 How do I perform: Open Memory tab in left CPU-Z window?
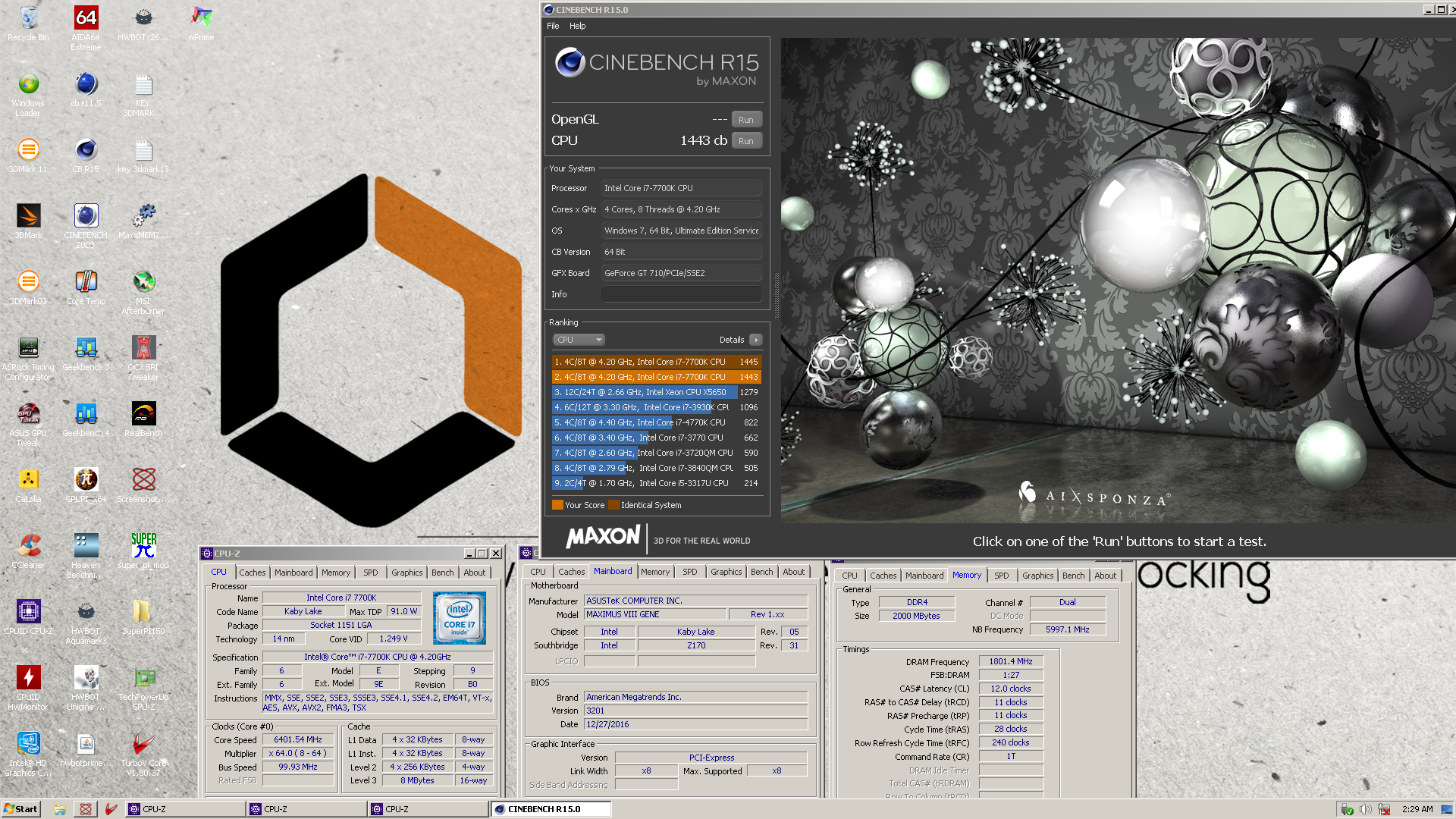point(336,573)
